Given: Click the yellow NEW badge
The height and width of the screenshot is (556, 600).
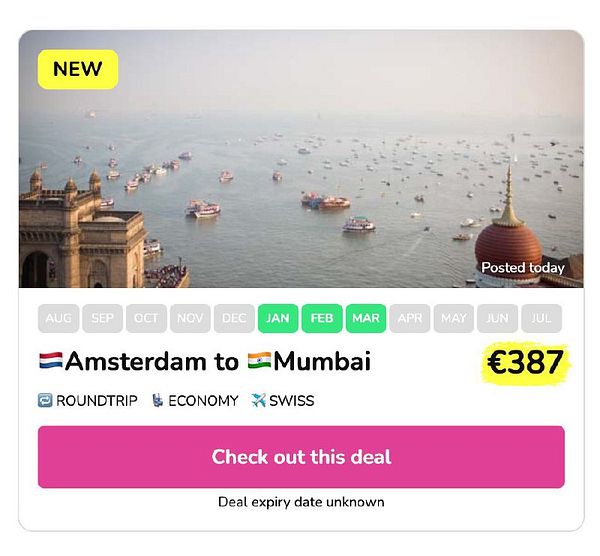Looking at the screenshot, I should click(78, 69).
